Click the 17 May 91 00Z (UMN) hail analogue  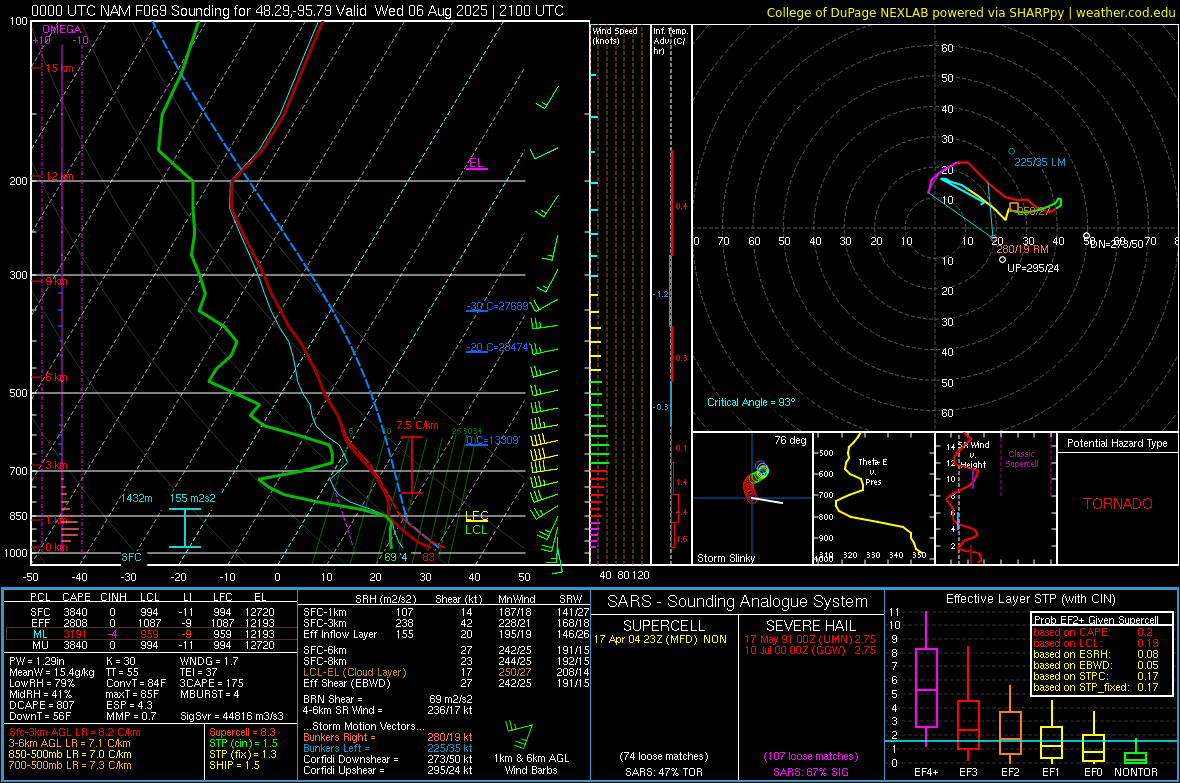810,639
